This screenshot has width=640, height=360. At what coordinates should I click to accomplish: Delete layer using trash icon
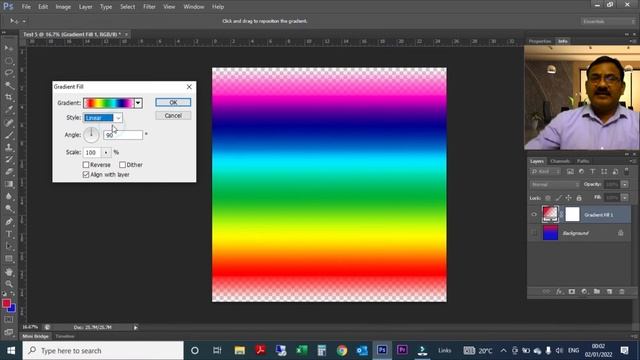[x=622, y=291]
